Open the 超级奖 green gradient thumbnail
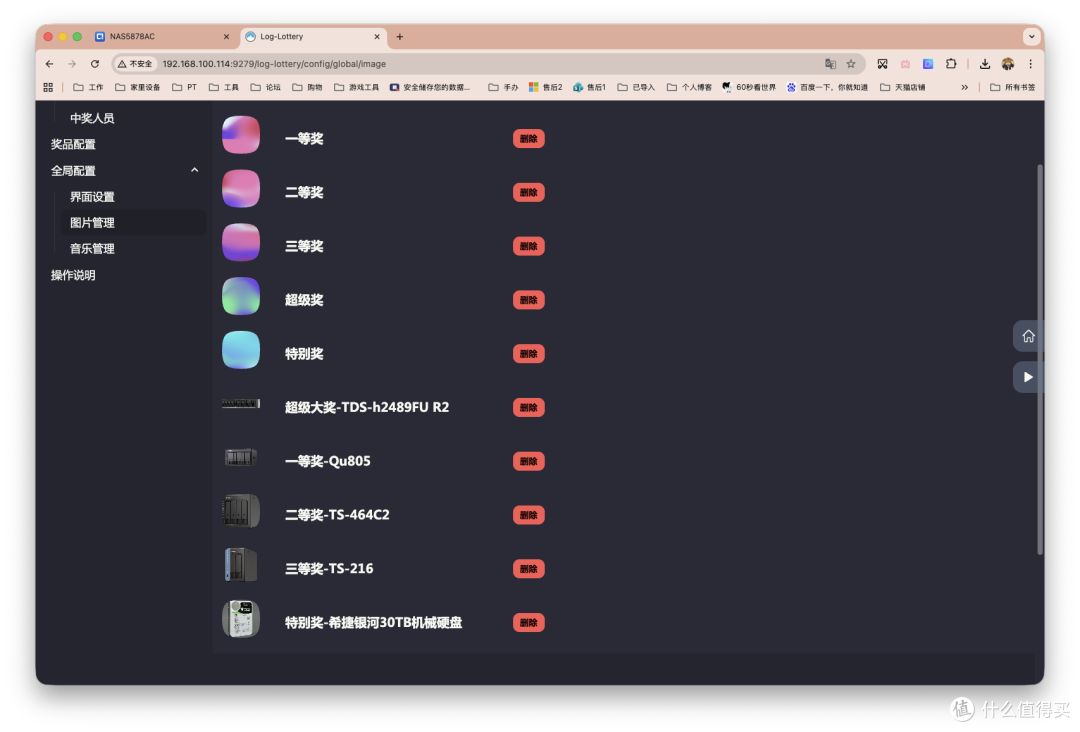1080x732 pixels. [241, 296]
